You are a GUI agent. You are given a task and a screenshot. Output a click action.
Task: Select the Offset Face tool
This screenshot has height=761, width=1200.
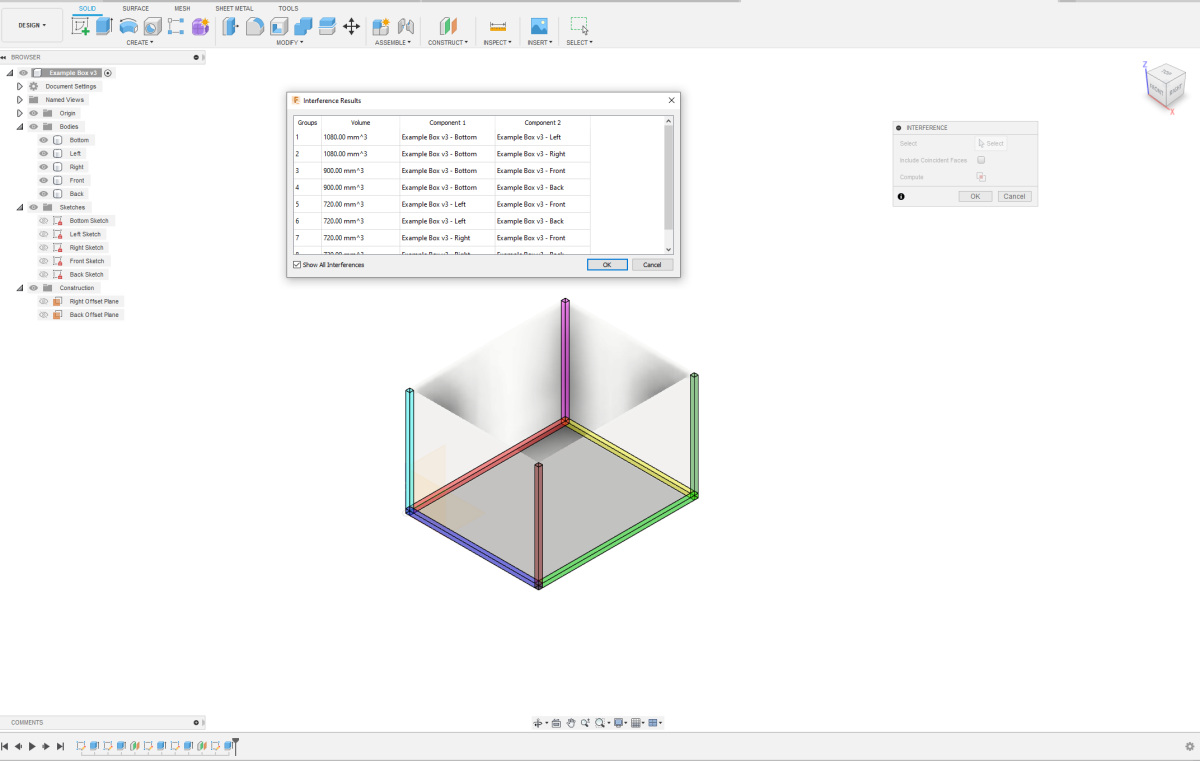pyautogui.click(x=327, y=27)
